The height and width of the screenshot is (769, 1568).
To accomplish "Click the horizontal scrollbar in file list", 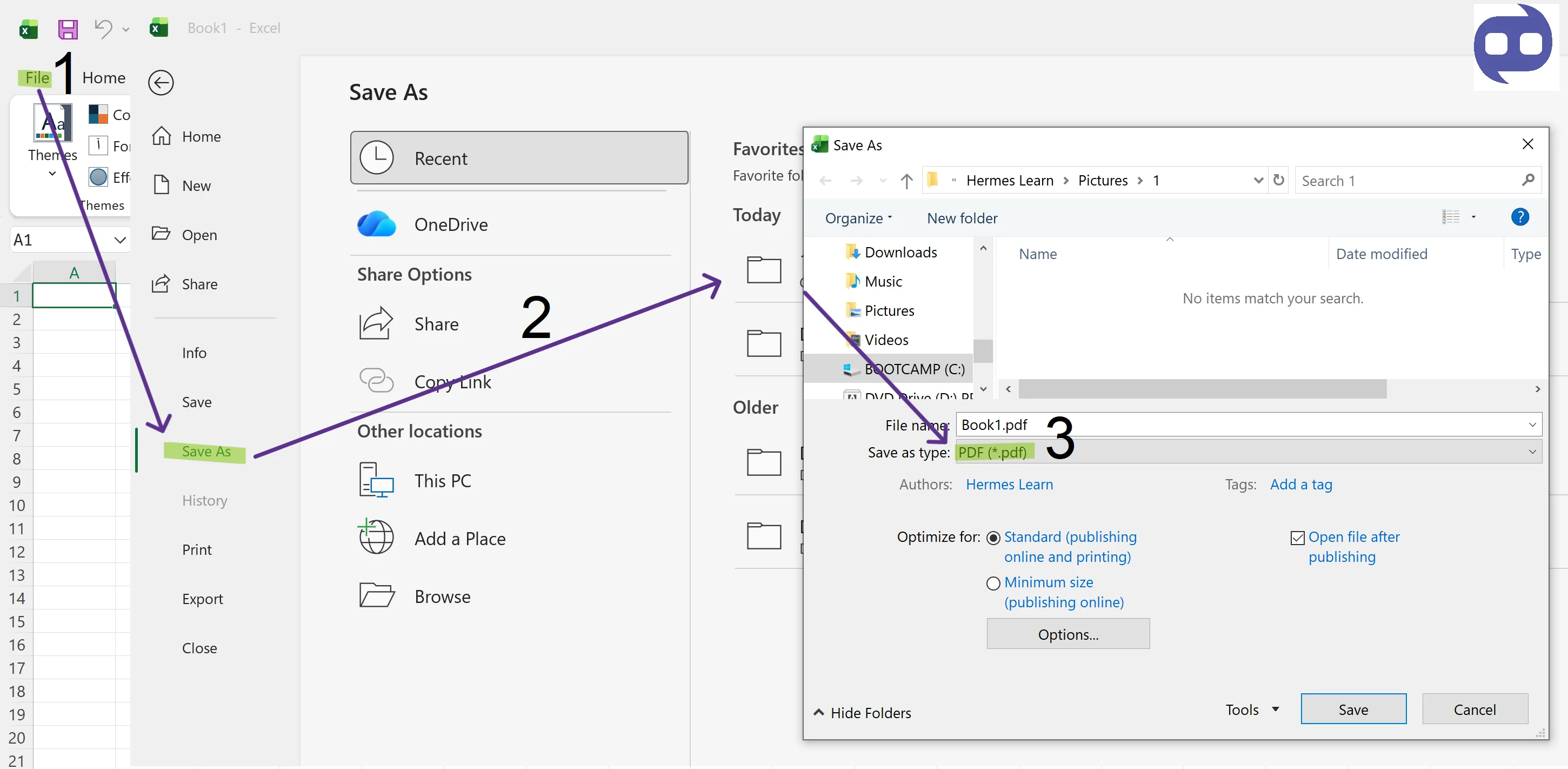I will point(1202,388).
